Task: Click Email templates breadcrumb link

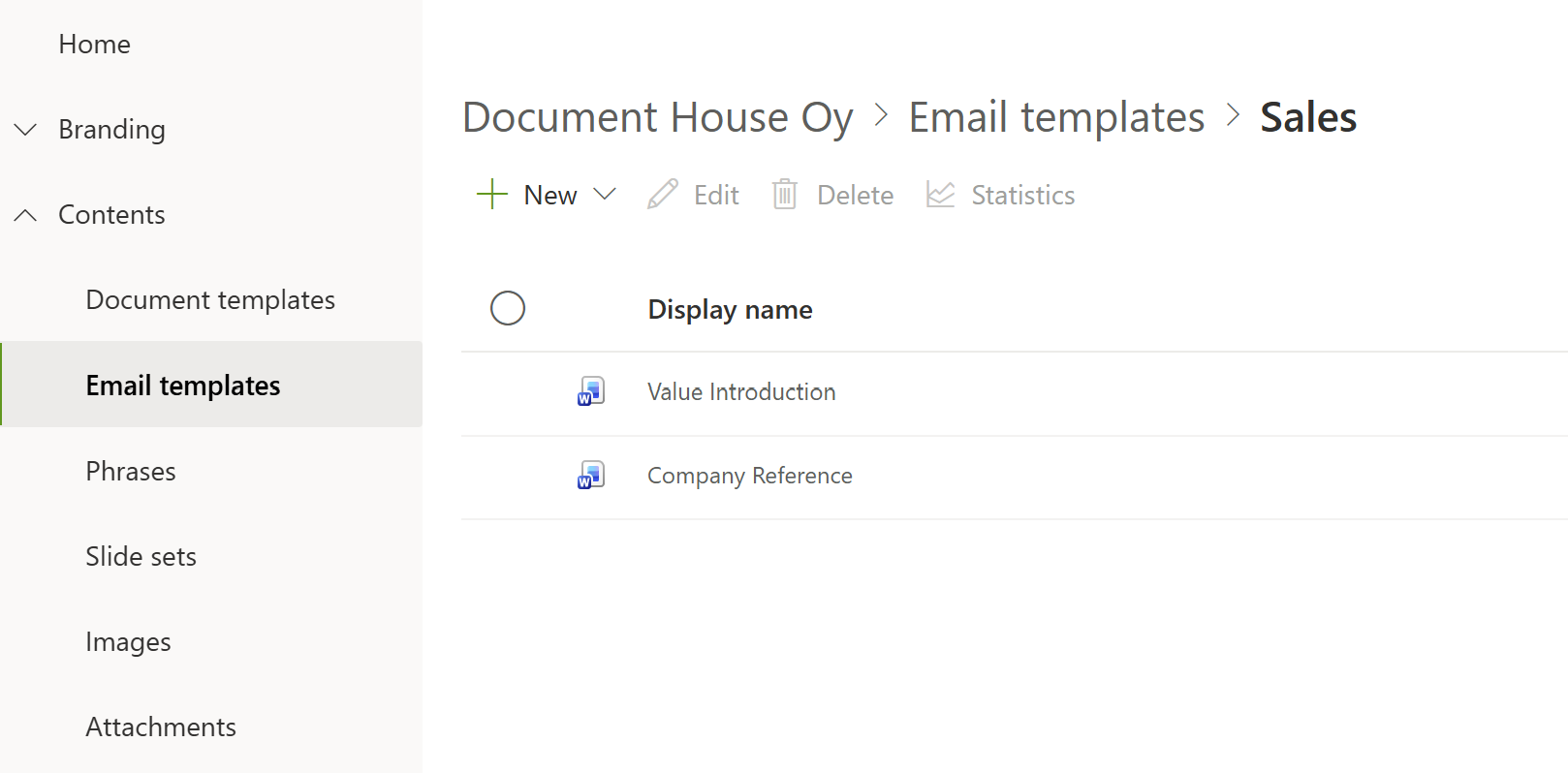Action: click(1055, 118)
